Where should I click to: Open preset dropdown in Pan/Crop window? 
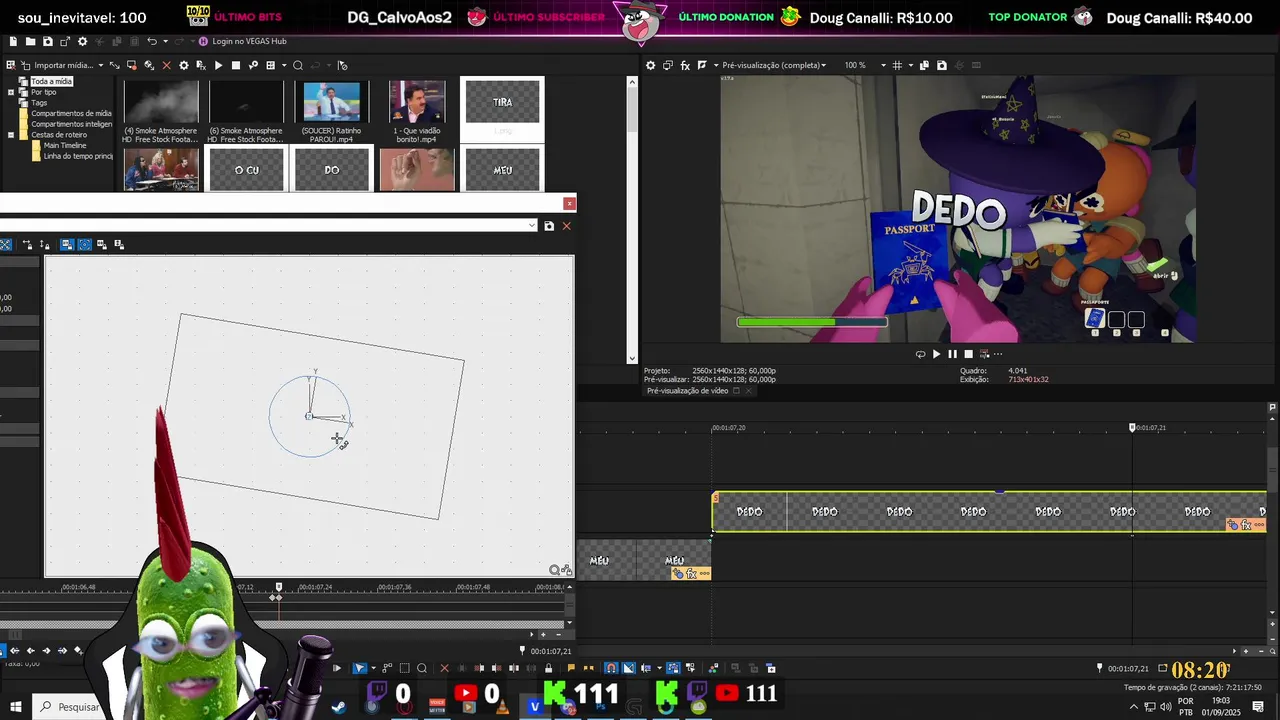tap(532, 226)
